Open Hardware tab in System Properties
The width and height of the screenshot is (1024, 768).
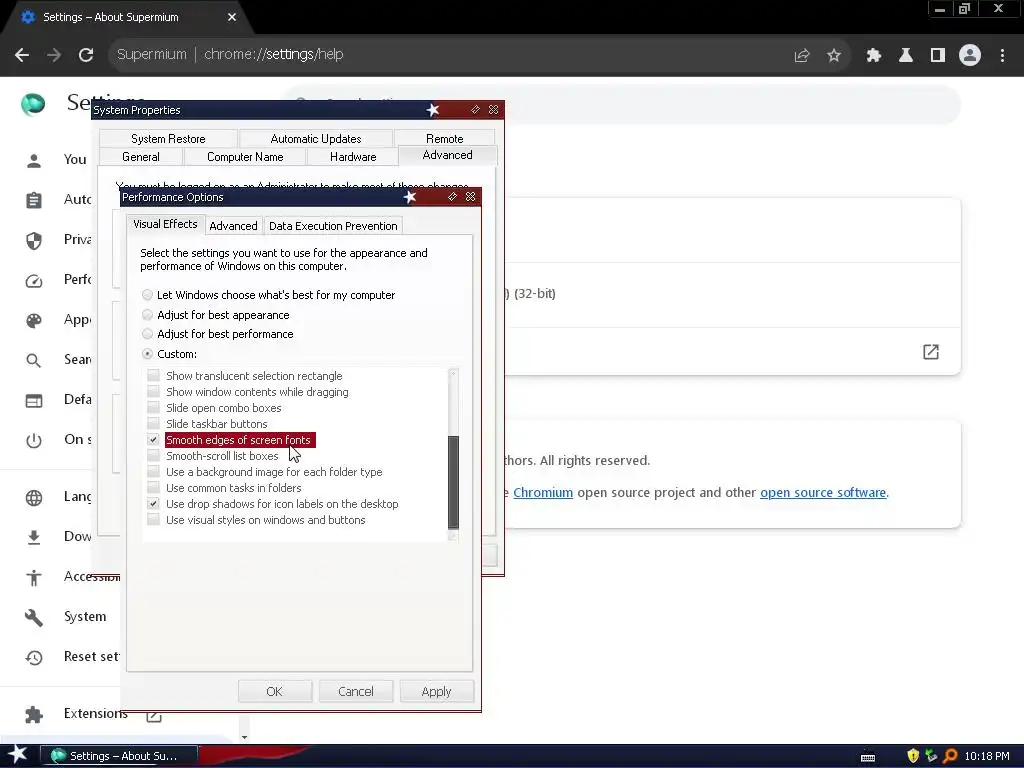(353, 157)
